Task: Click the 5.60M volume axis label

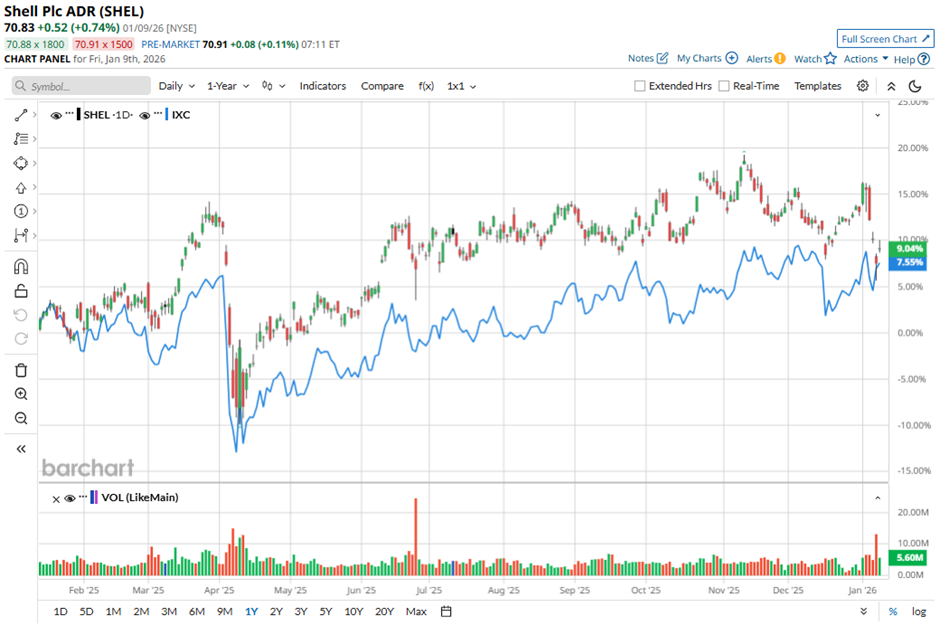Action: tap(909, 558)
